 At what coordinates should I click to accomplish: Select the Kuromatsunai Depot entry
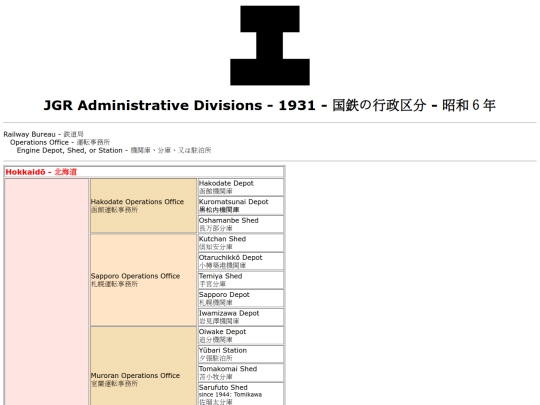[x=241, y=206]
